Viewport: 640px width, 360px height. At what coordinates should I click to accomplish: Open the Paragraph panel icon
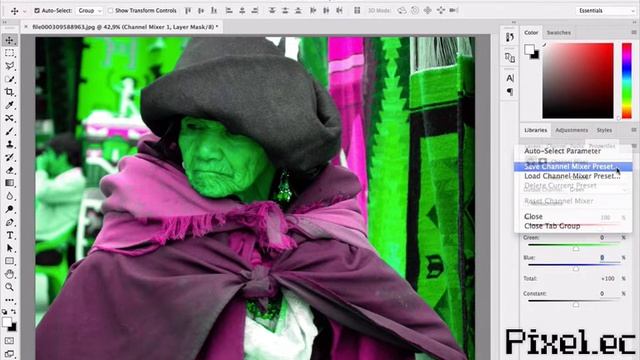[x=510, y=92]
